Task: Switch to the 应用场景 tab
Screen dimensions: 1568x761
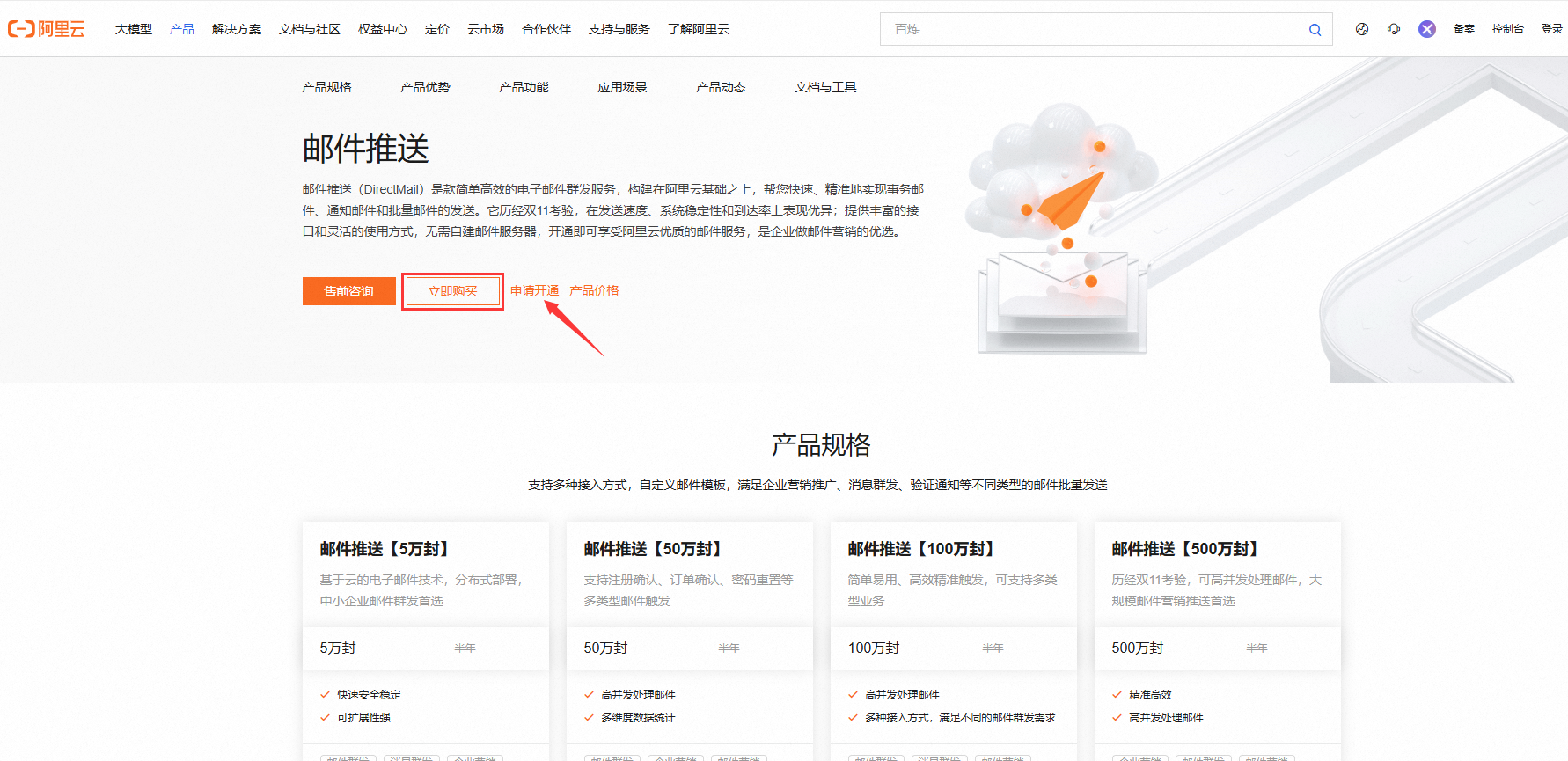Action: [x=622, y=87]
